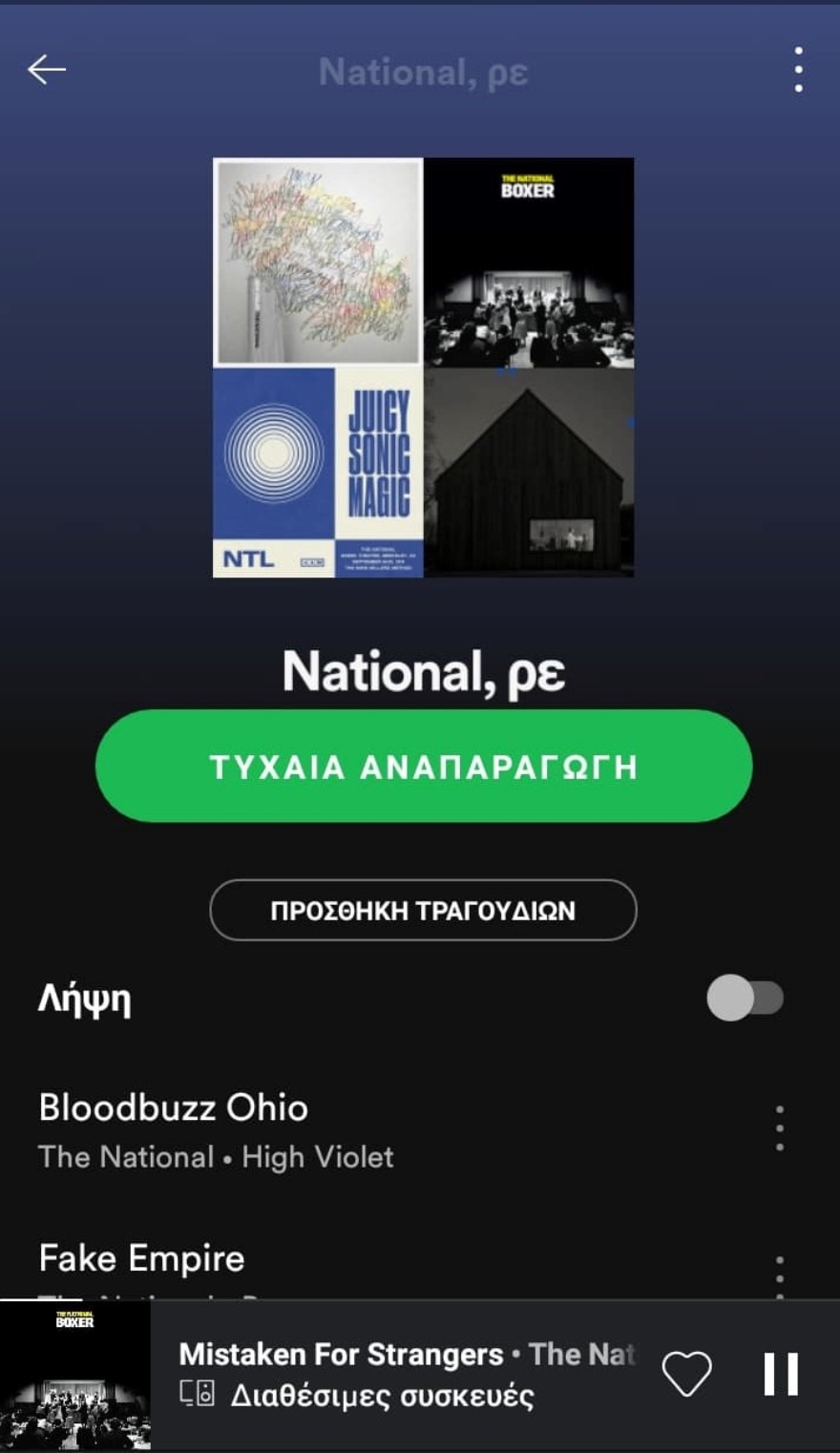The height and width of the screenshot is (1453, 840).
Task: Toggle the Λήψη download switch
Action: click(745, 998)
